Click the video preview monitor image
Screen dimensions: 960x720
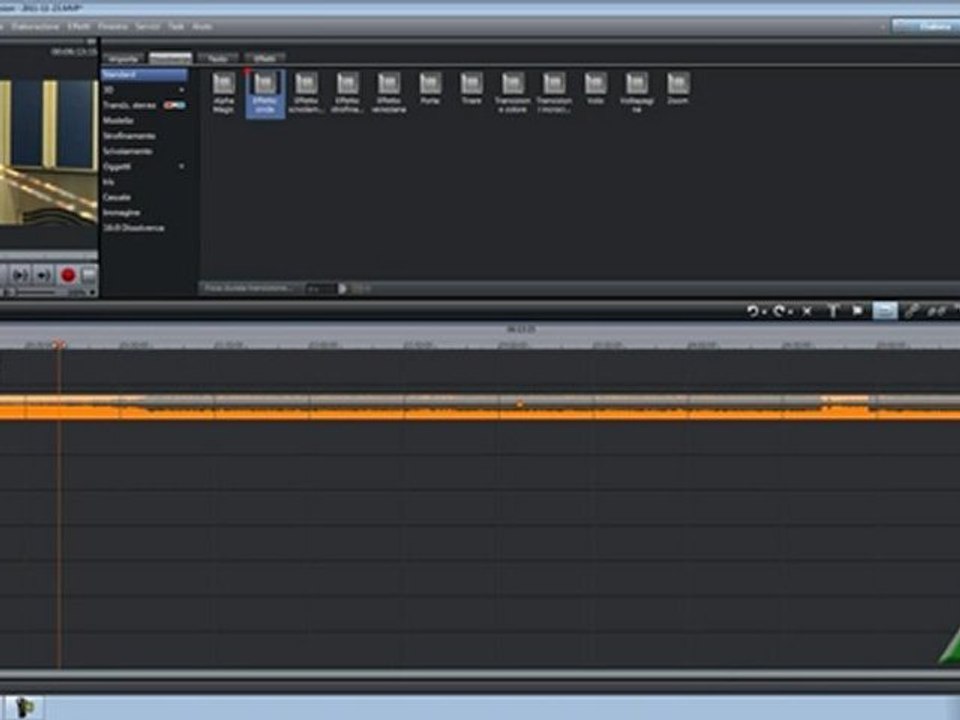coord(49,152)
